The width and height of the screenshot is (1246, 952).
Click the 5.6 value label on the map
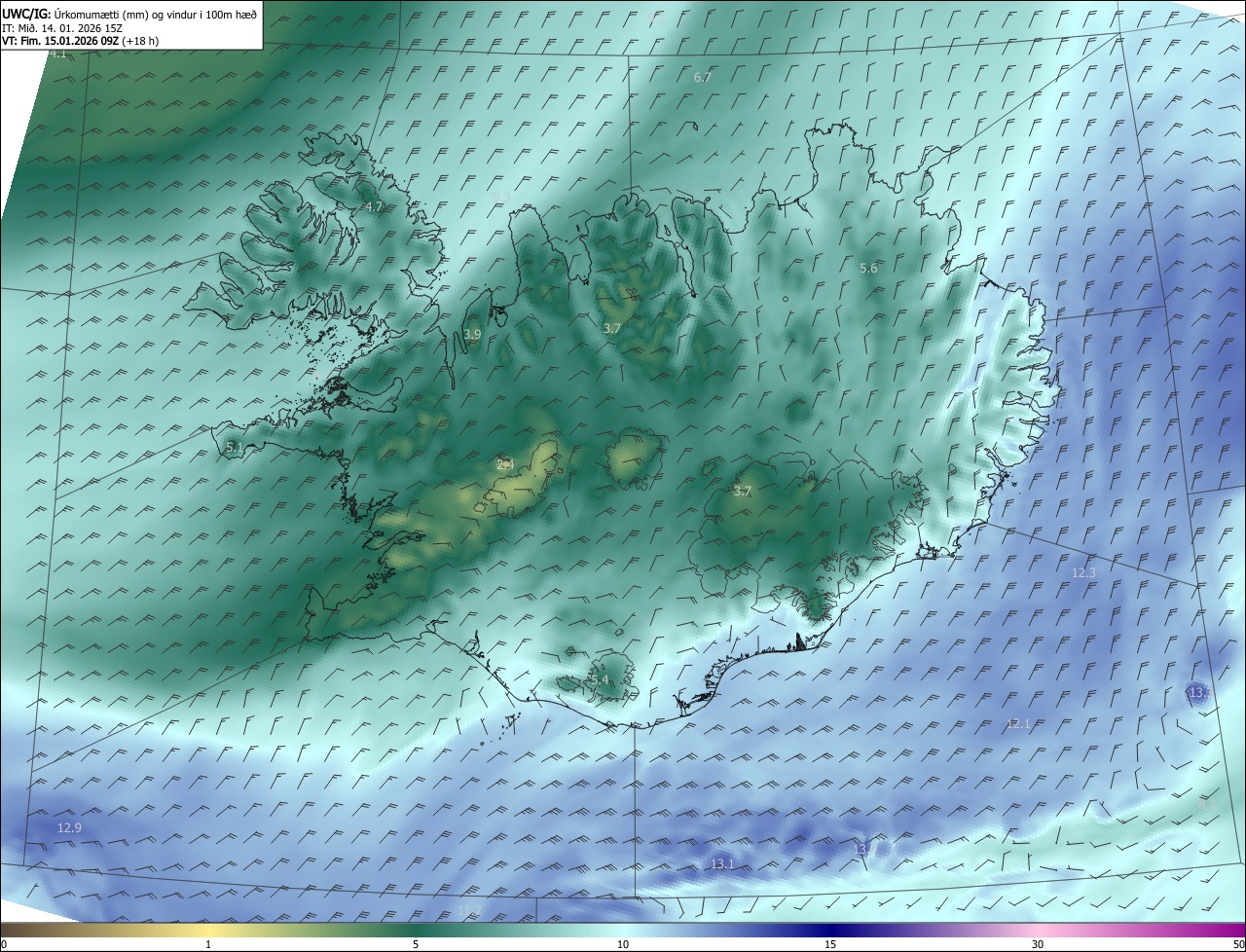868,268
